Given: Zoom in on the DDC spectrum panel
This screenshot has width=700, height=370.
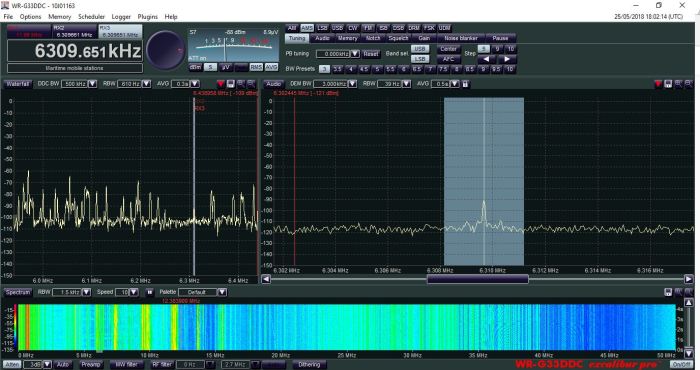Looking at the screenshot, I should (x=241, y=83).
